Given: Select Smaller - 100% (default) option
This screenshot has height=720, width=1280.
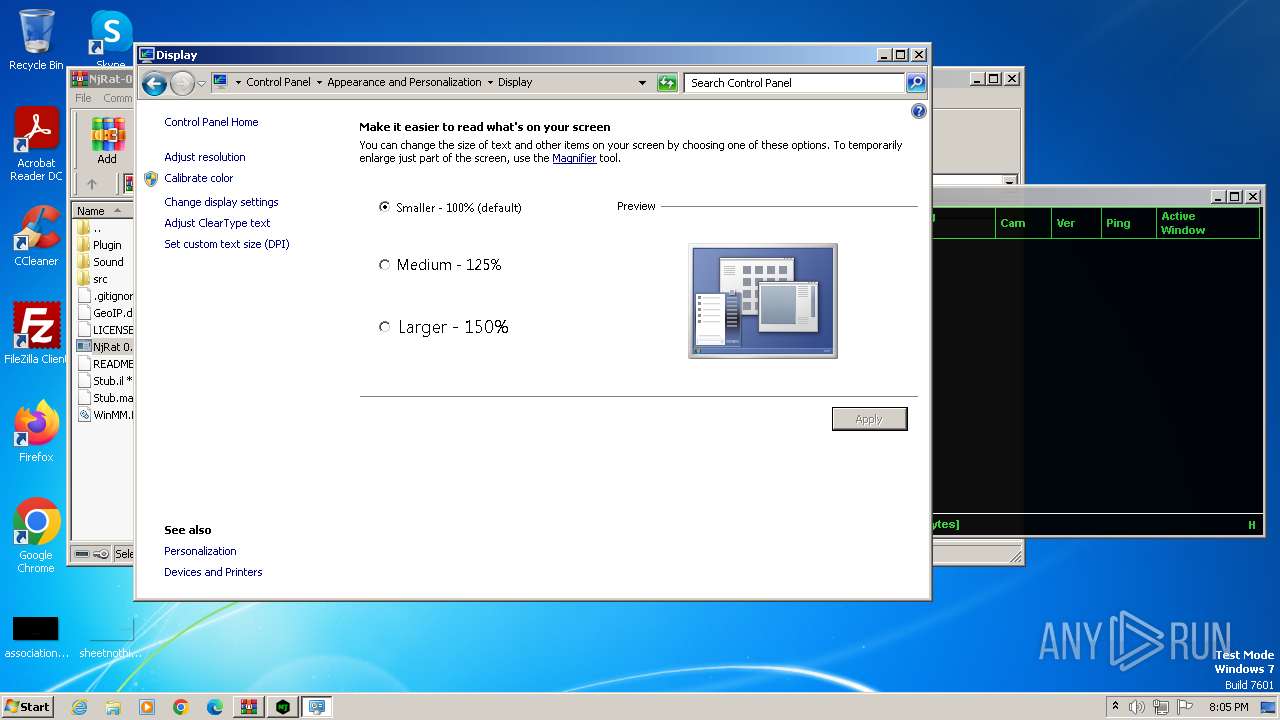Looking at the screenshot, I should [384, 207].
